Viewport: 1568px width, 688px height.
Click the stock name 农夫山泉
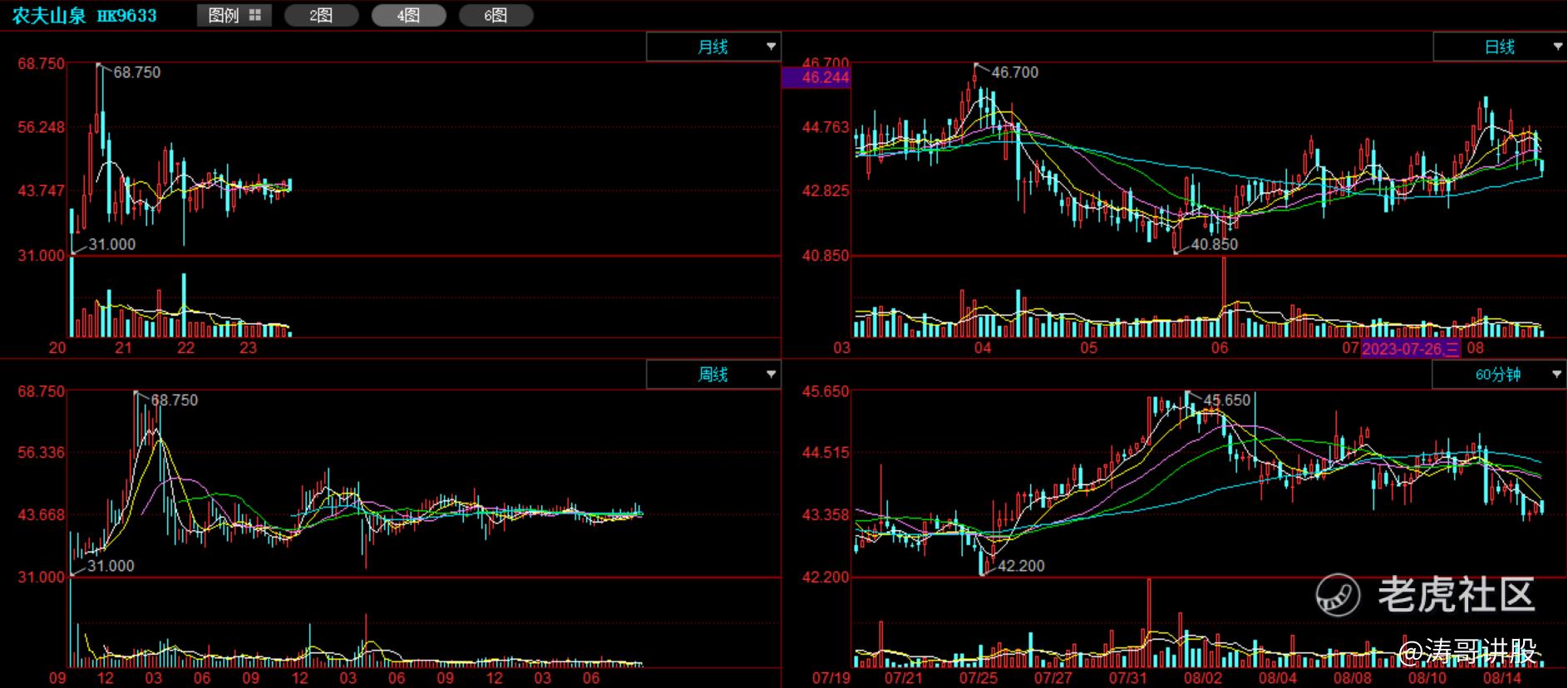49,16
